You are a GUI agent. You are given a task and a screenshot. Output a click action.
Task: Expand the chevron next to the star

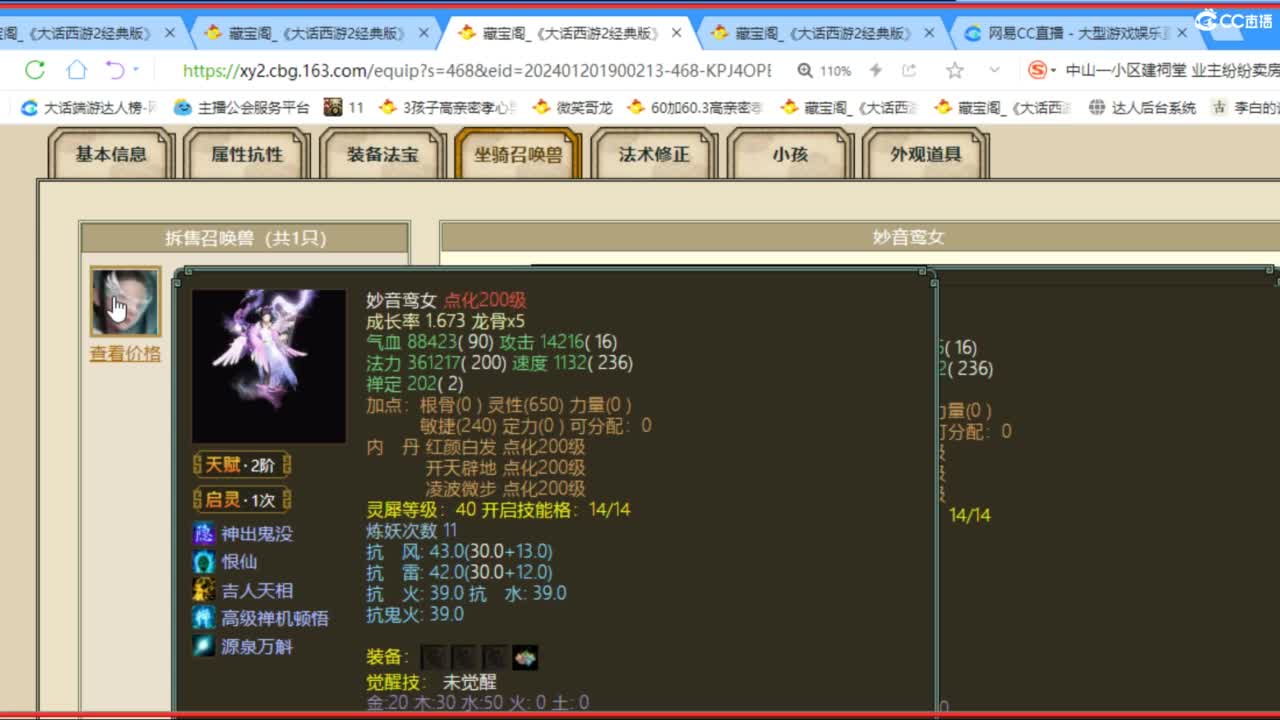pyautogui.click(x=994, y=70)
